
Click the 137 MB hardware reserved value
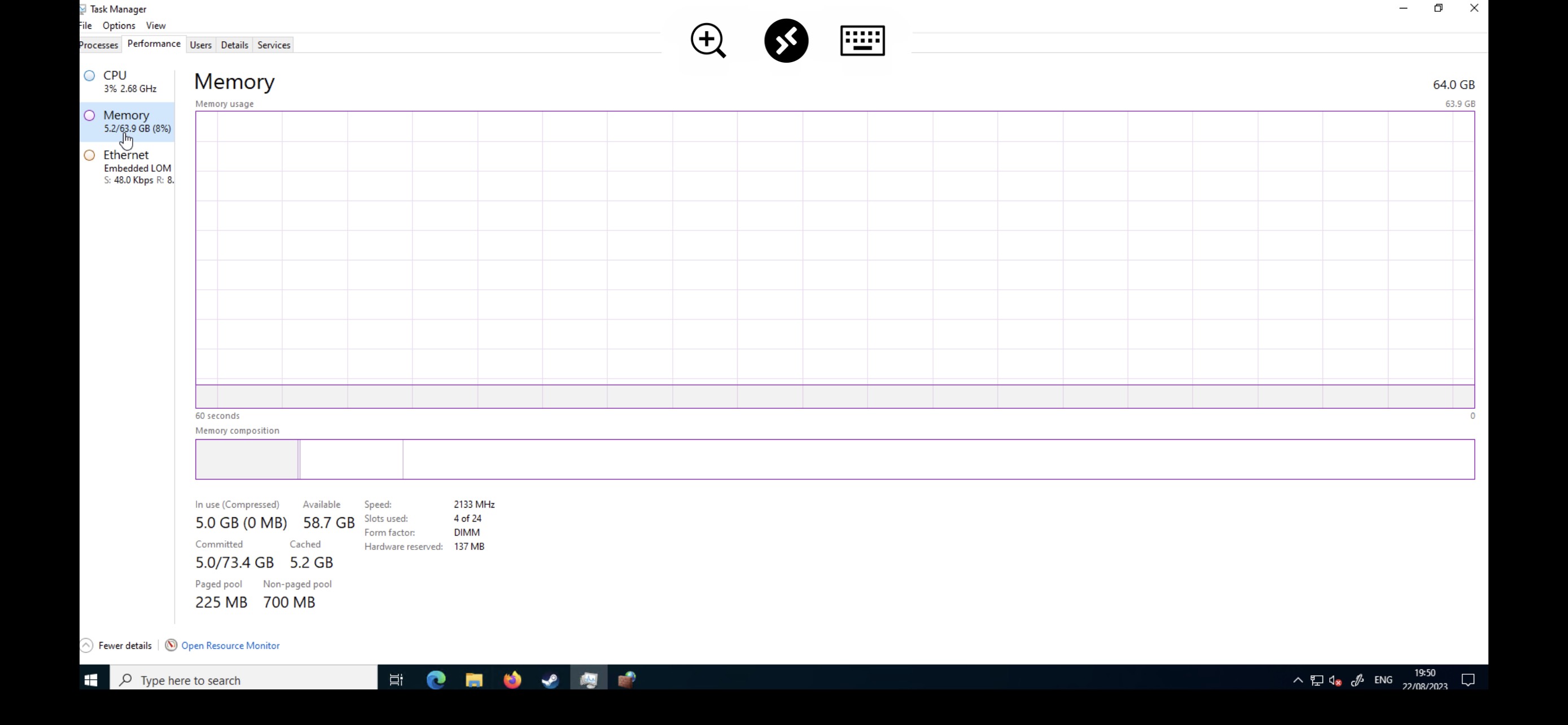click(x=469, y=547)
